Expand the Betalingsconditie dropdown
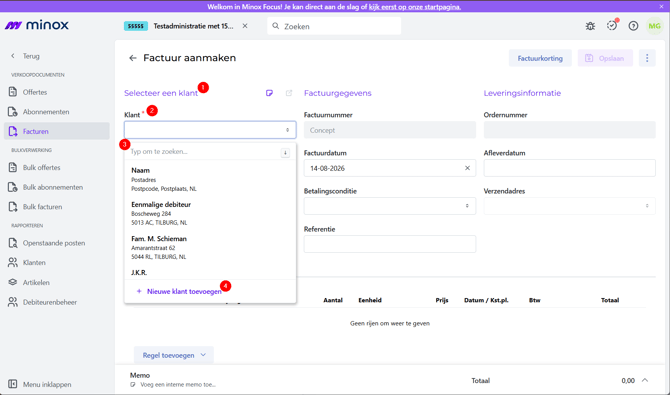Image resolution: width=670 pixels, height=395 pixels. tap(390, 206)
